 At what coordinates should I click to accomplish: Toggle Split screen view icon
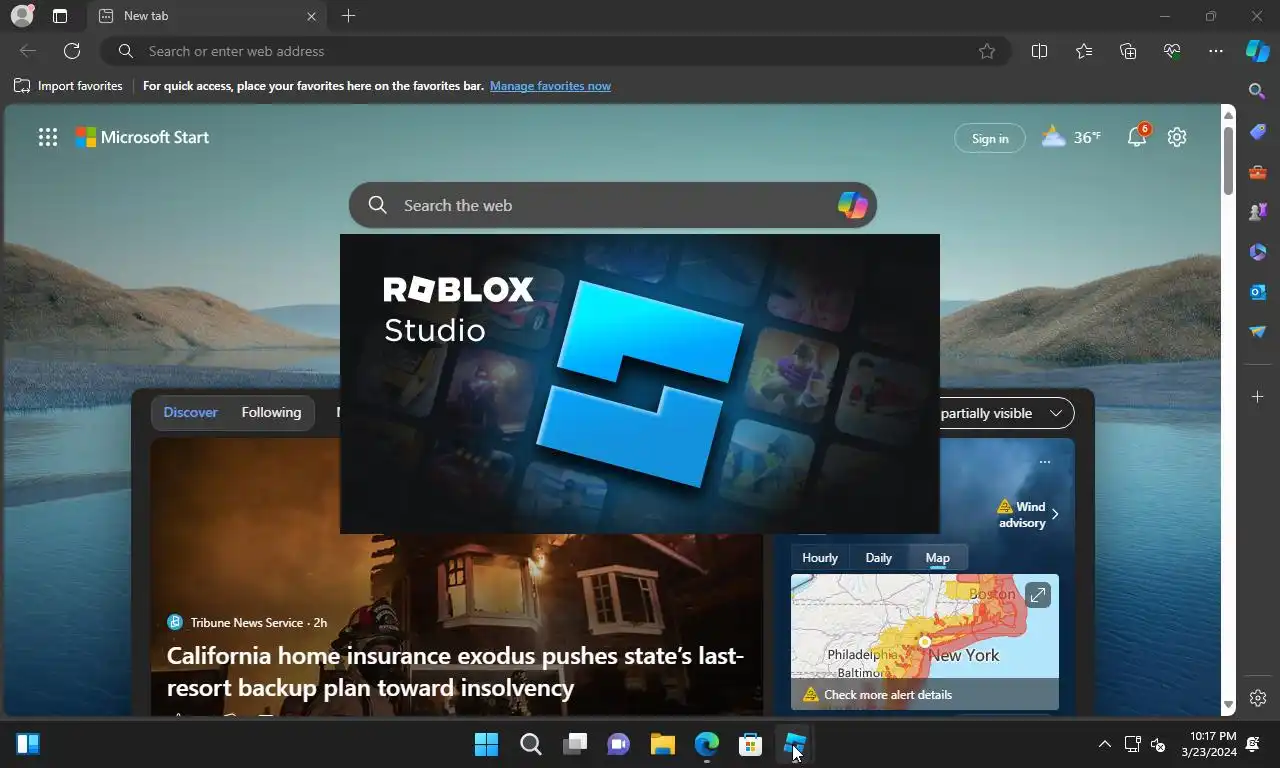(1039, 51)
